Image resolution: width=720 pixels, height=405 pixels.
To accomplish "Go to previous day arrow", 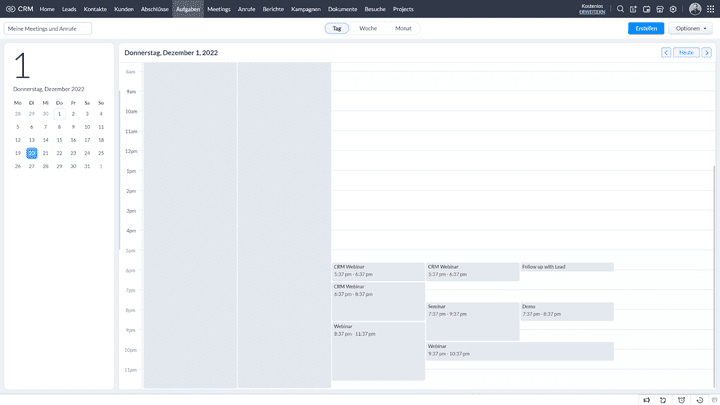I will 666,53.
